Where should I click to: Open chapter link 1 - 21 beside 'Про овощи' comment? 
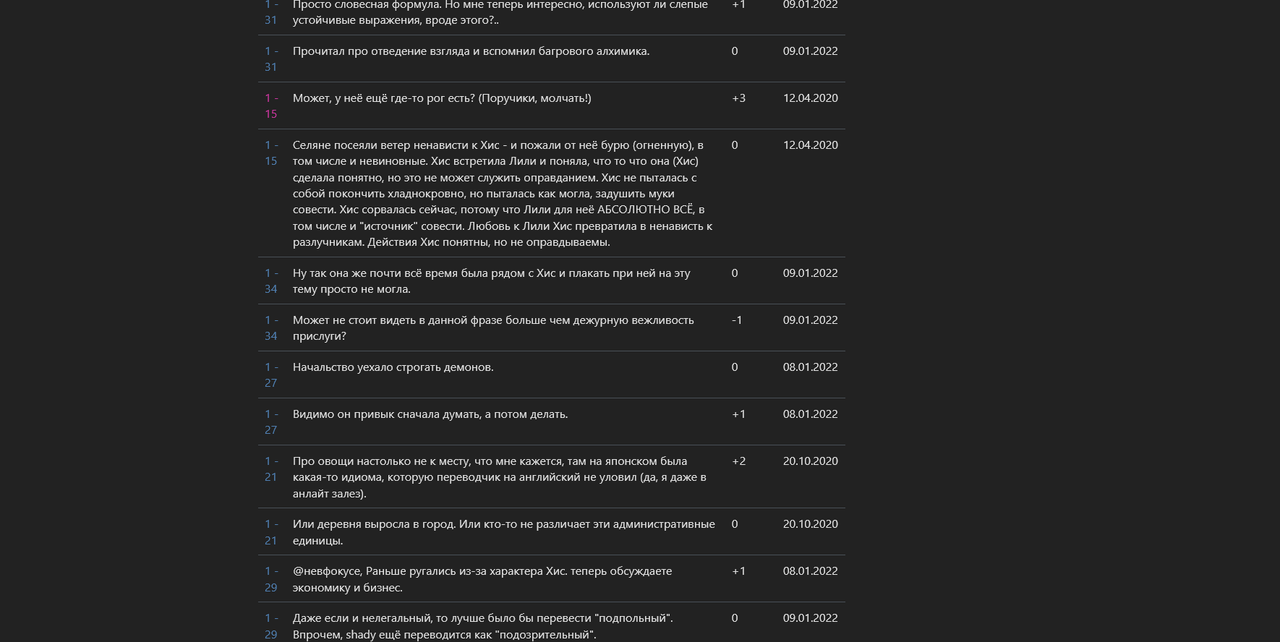coord(271,469)
